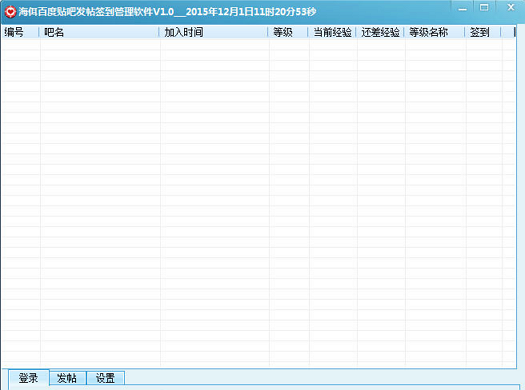525x390 pixels.
Task: Click the red app logo in title bar
Action: click(10, 12)
